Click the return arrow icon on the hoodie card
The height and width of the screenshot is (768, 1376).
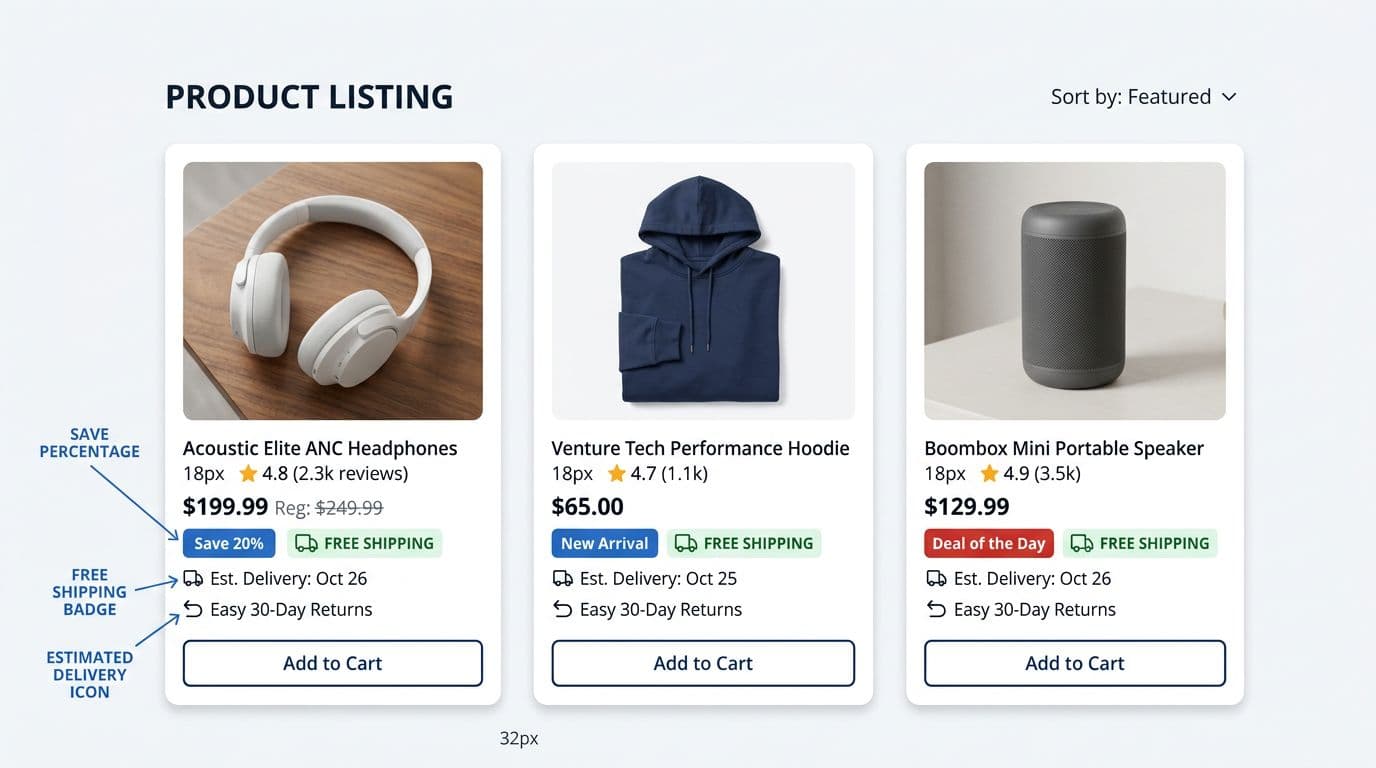562,608
